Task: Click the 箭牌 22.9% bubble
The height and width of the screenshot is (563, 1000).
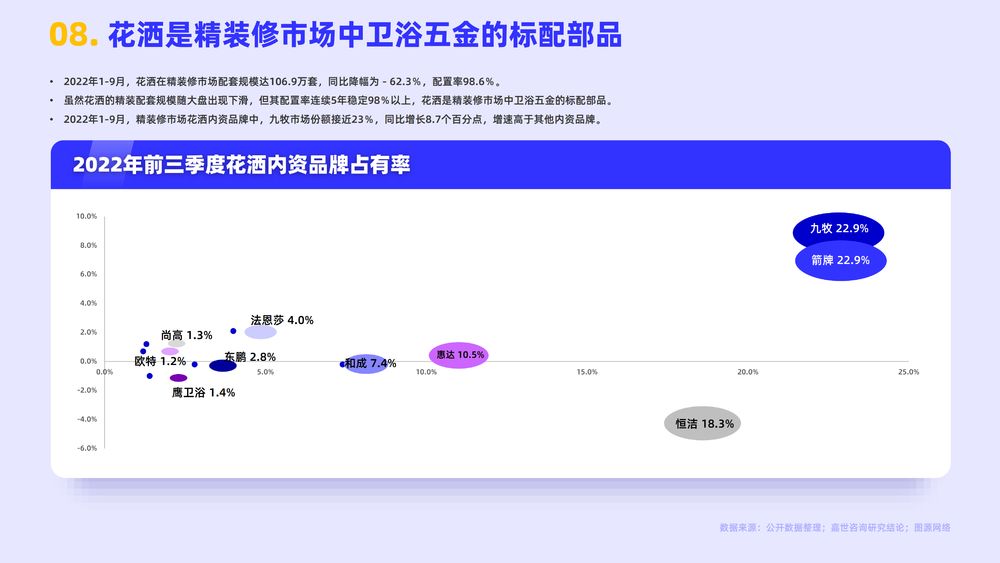Action: click(x=841, y=261)
